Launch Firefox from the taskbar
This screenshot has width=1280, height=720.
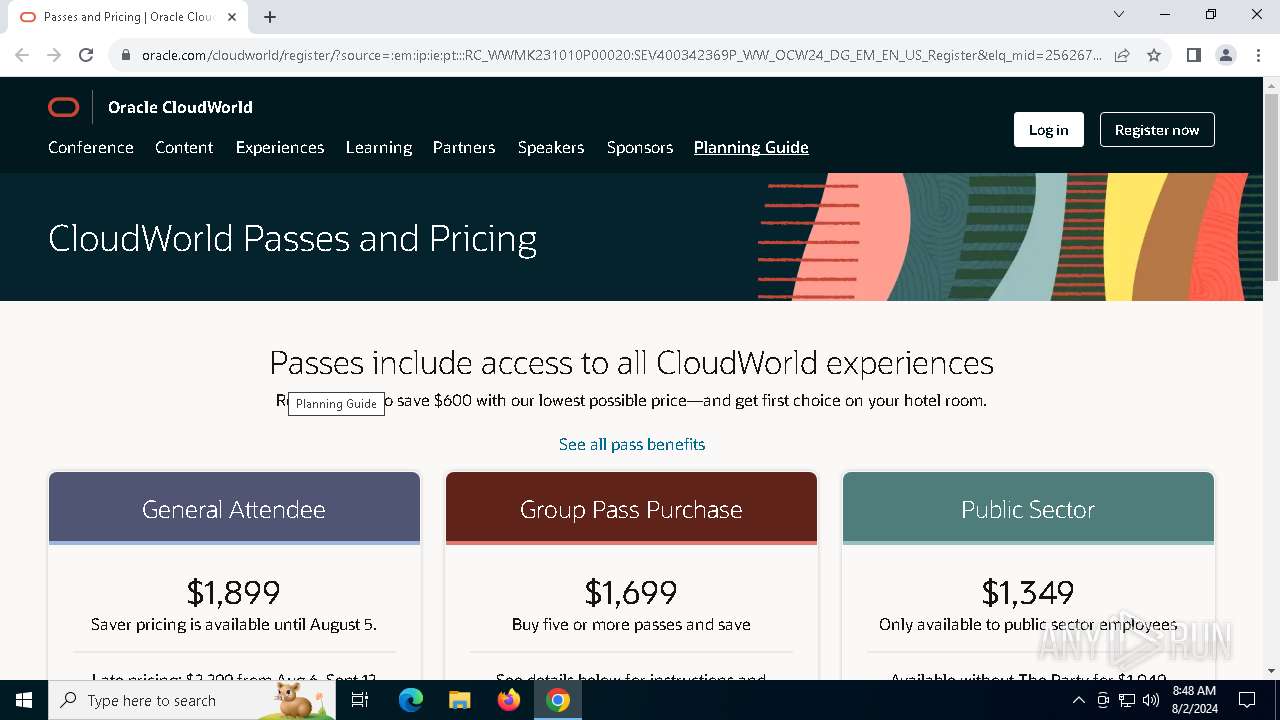(509, 700)
